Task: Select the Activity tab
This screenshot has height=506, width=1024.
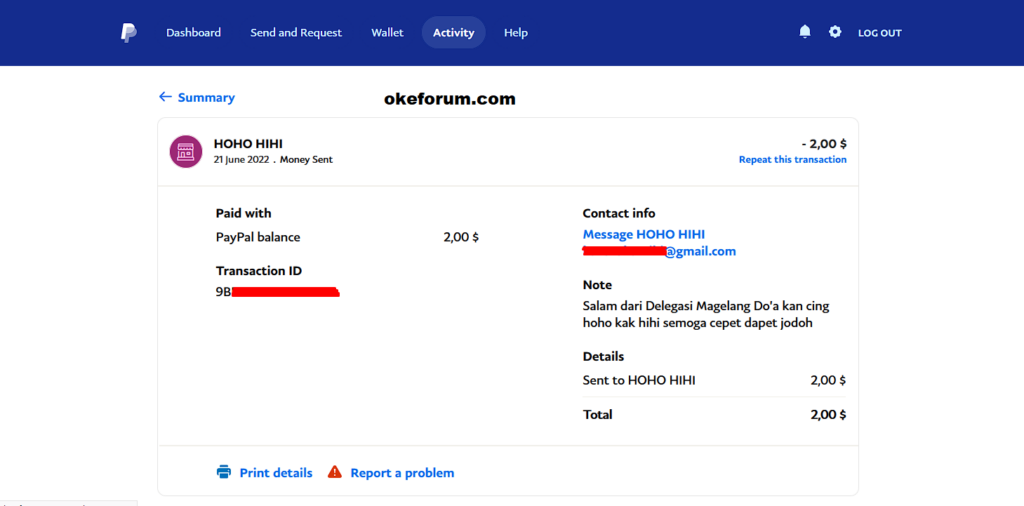Action: click(453, 33)
